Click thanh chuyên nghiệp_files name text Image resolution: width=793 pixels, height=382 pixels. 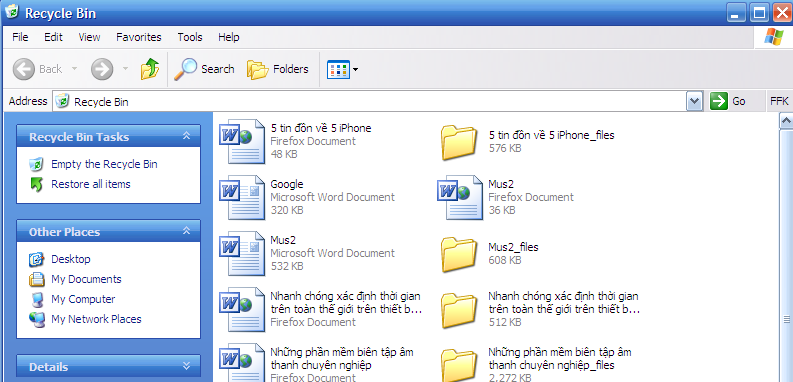click(x=552, y=365)
